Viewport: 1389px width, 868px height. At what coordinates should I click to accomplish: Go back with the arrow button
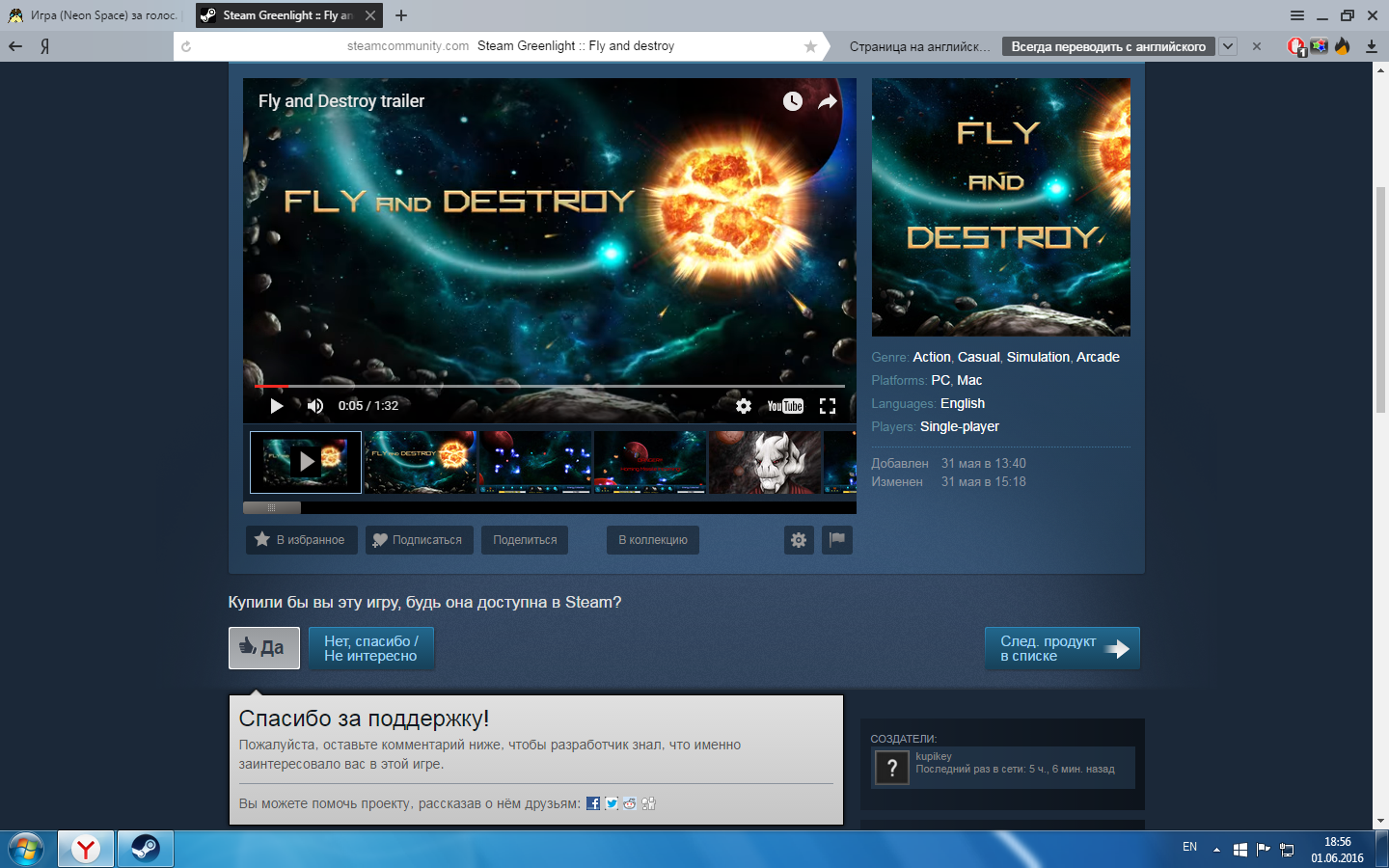click(15, 46)
